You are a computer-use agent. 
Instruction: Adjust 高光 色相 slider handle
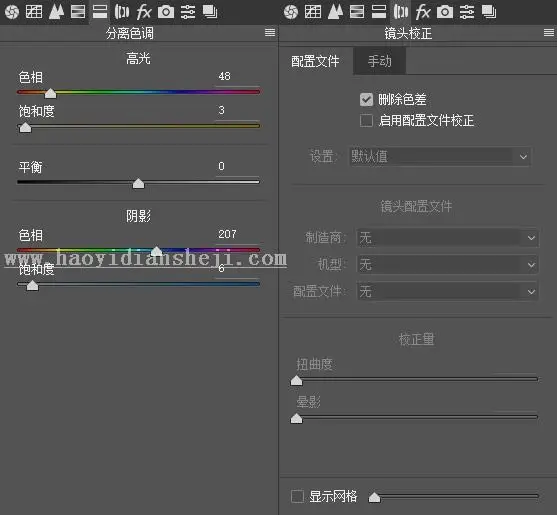click(x=50, y=93)
